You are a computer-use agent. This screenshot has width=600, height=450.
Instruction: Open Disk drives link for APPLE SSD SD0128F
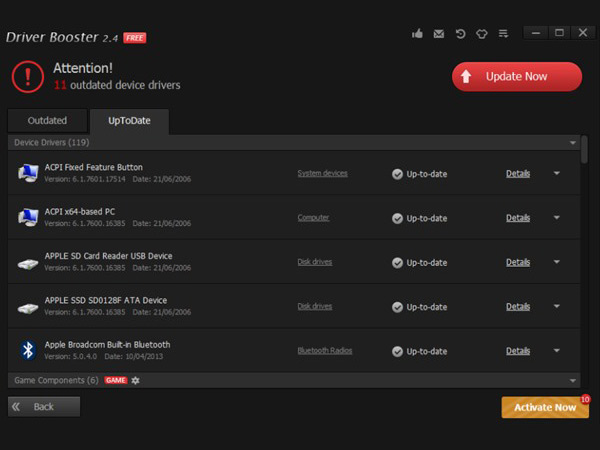click(x=315, y=307)
